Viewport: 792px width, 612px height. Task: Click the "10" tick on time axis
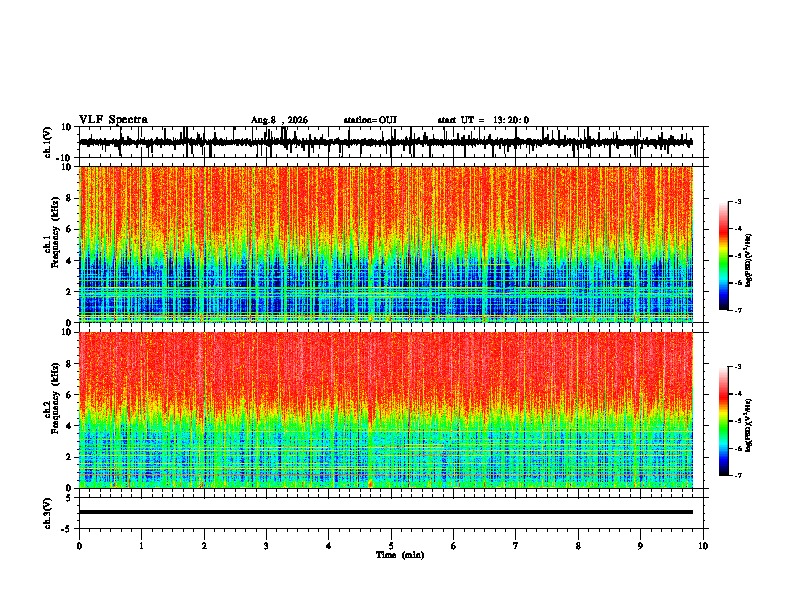703,546
